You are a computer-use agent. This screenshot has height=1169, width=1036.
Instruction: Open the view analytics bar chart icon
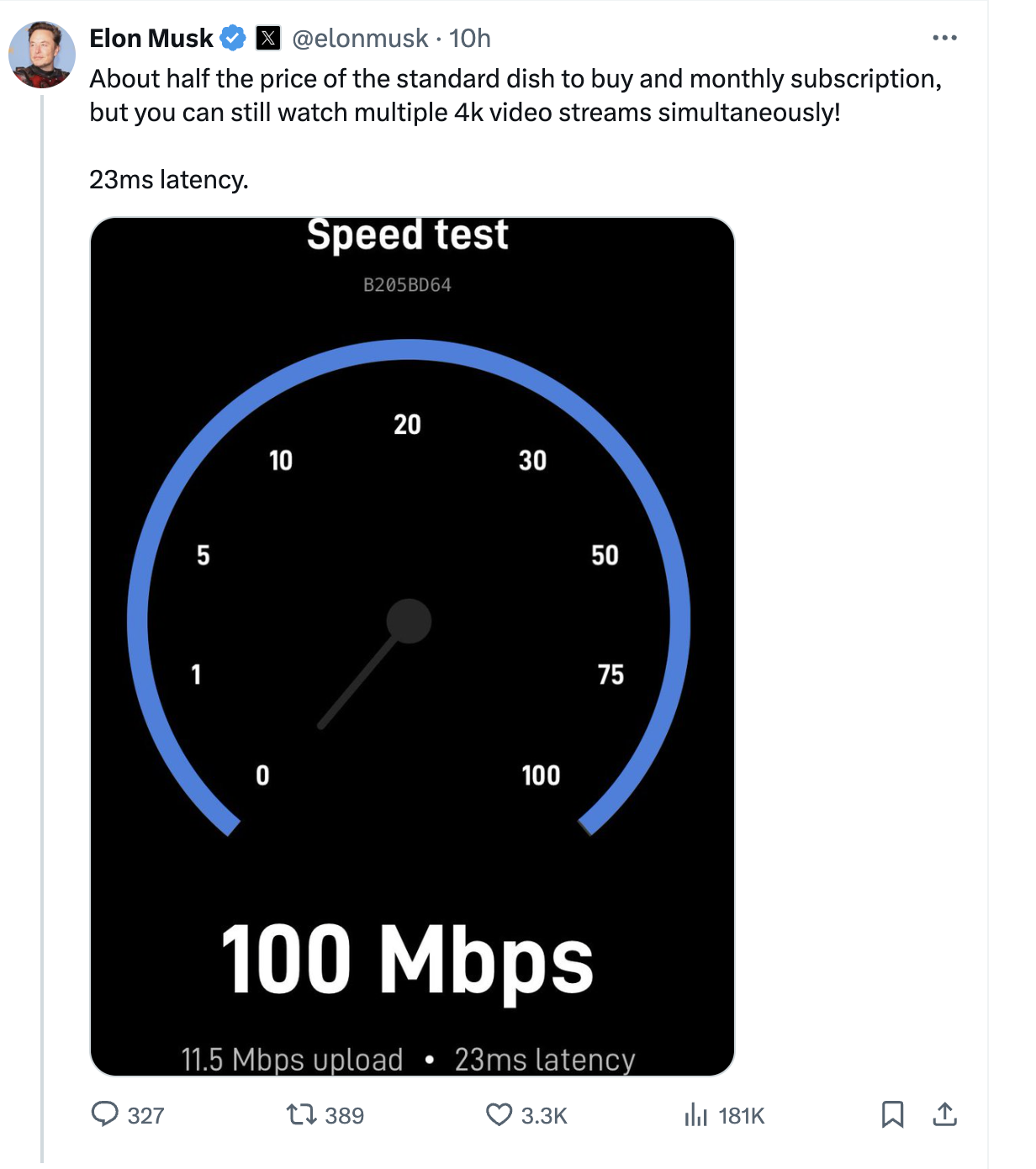[x=695, y=1114]
